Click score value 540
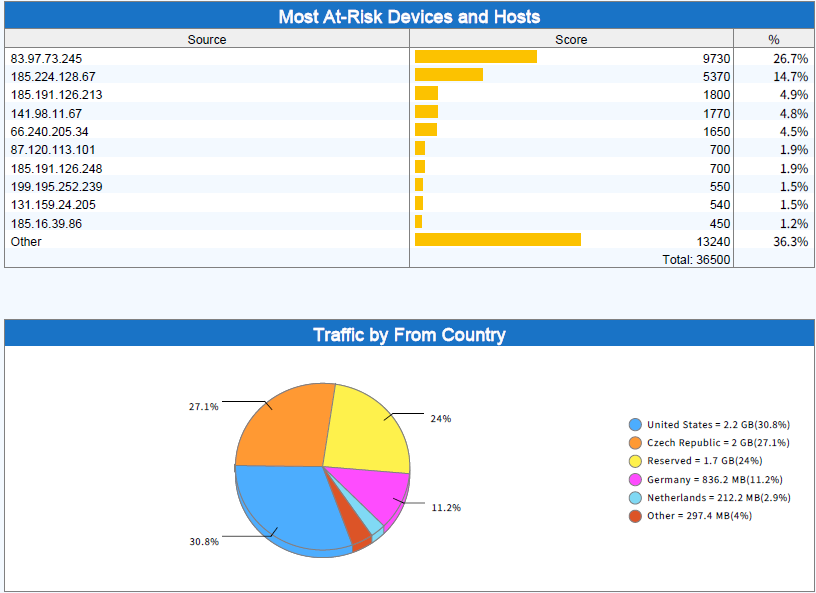The image size is (816, 593). click(x=720, y=205)
